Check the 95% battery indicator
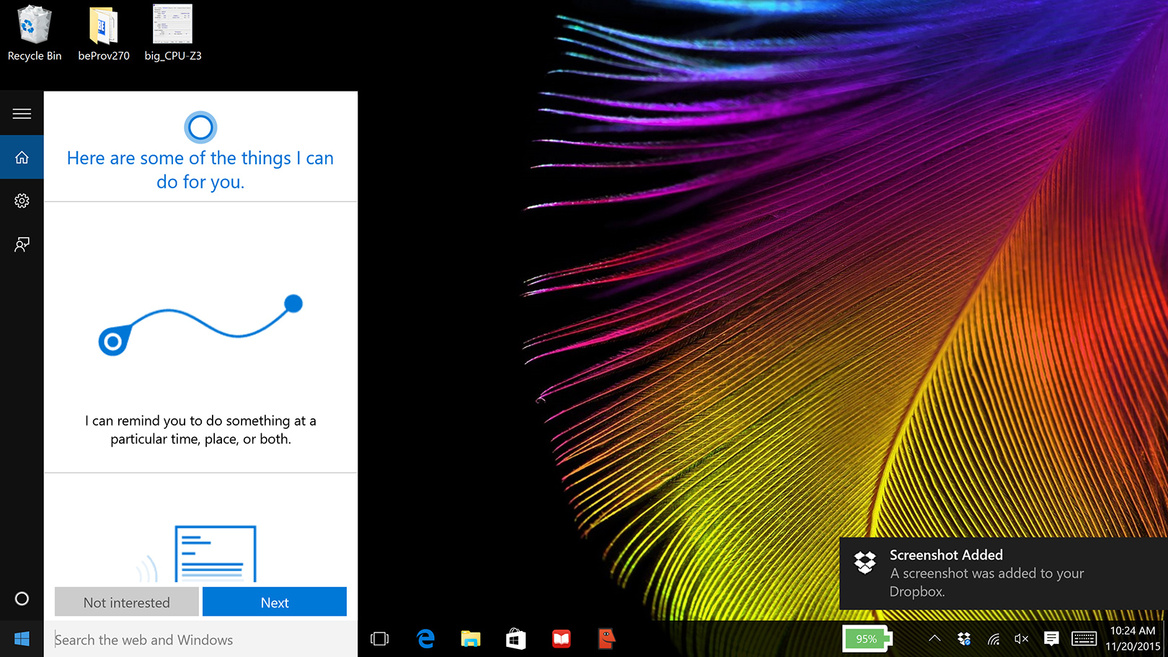The width and height of the screenshot is (1168, 657). click(x=867, y=639)
